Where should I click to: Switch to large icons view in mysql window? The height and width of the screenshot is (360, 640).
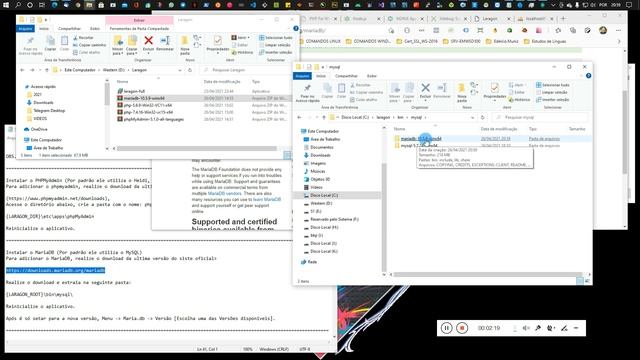(x=587, y=281)
